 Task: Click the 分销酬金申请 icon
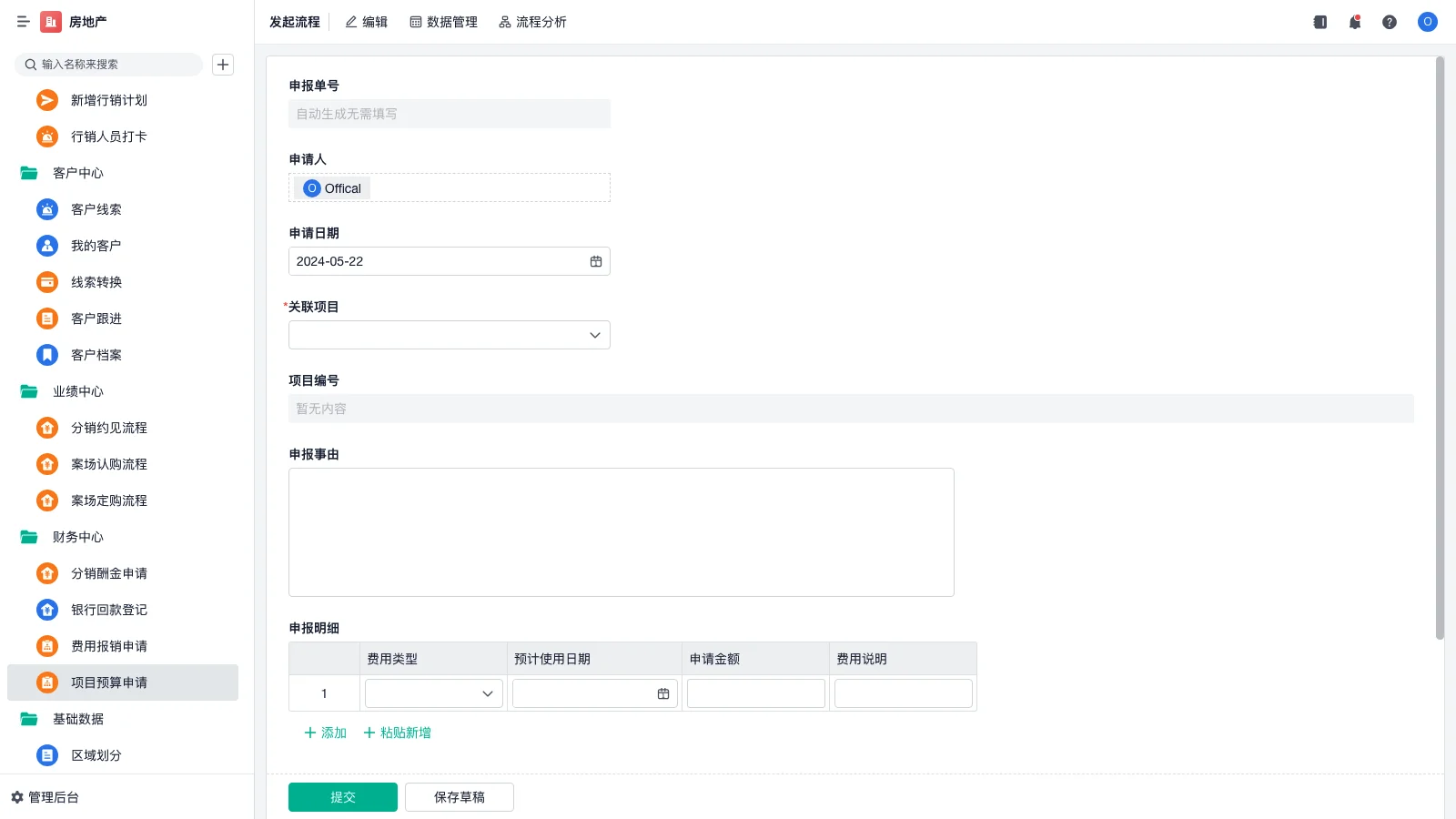pyautogui.click(x=47, y=573)
